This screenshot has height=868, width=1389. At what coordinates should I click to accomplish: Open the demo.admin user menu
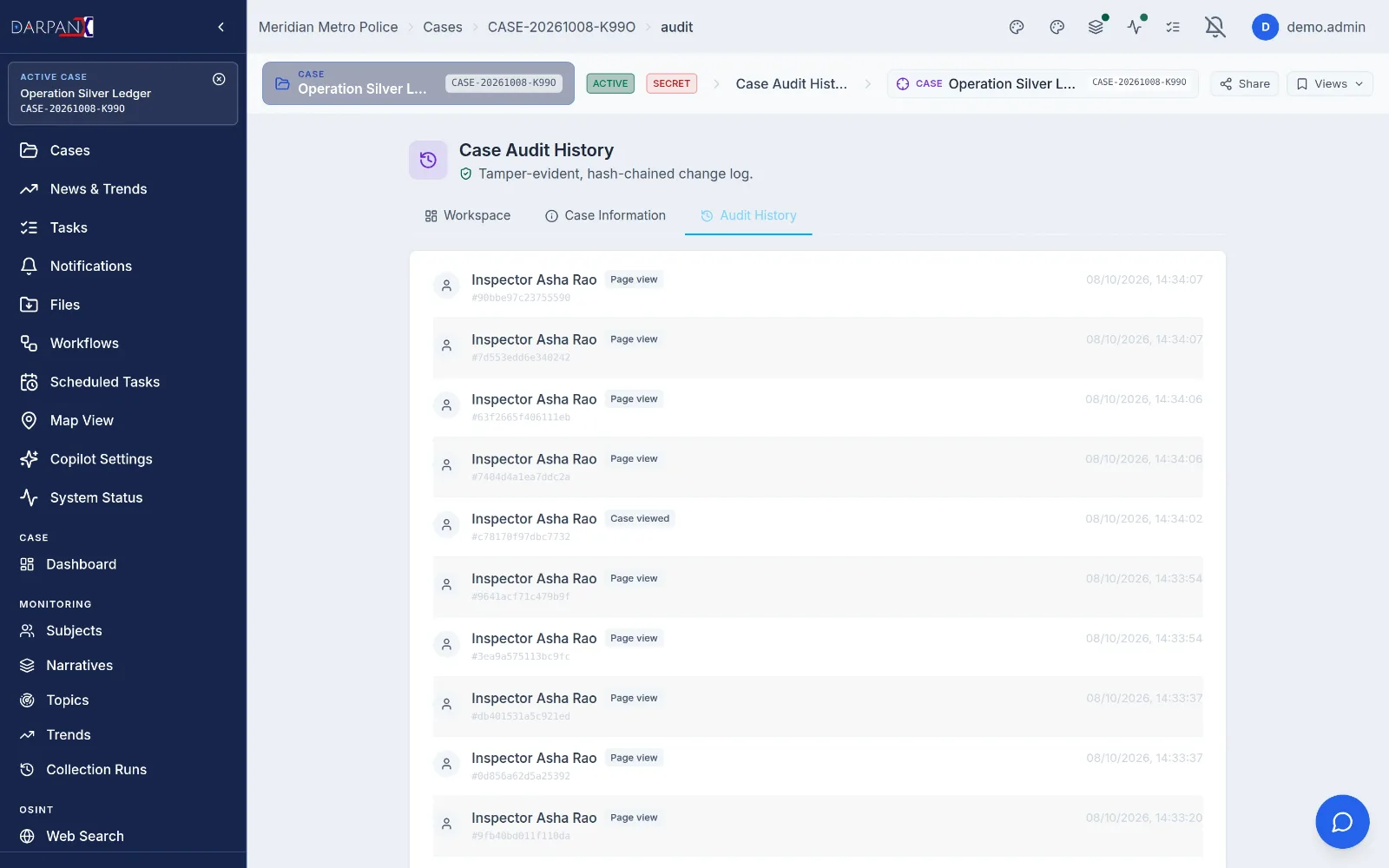1309,27
